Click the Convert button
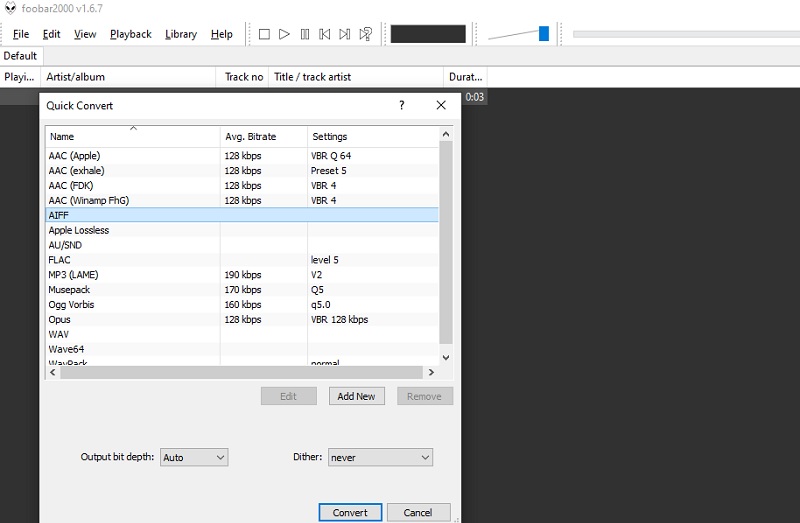Image resolution: width=800 pixels, height=523 pixels. 350,512
